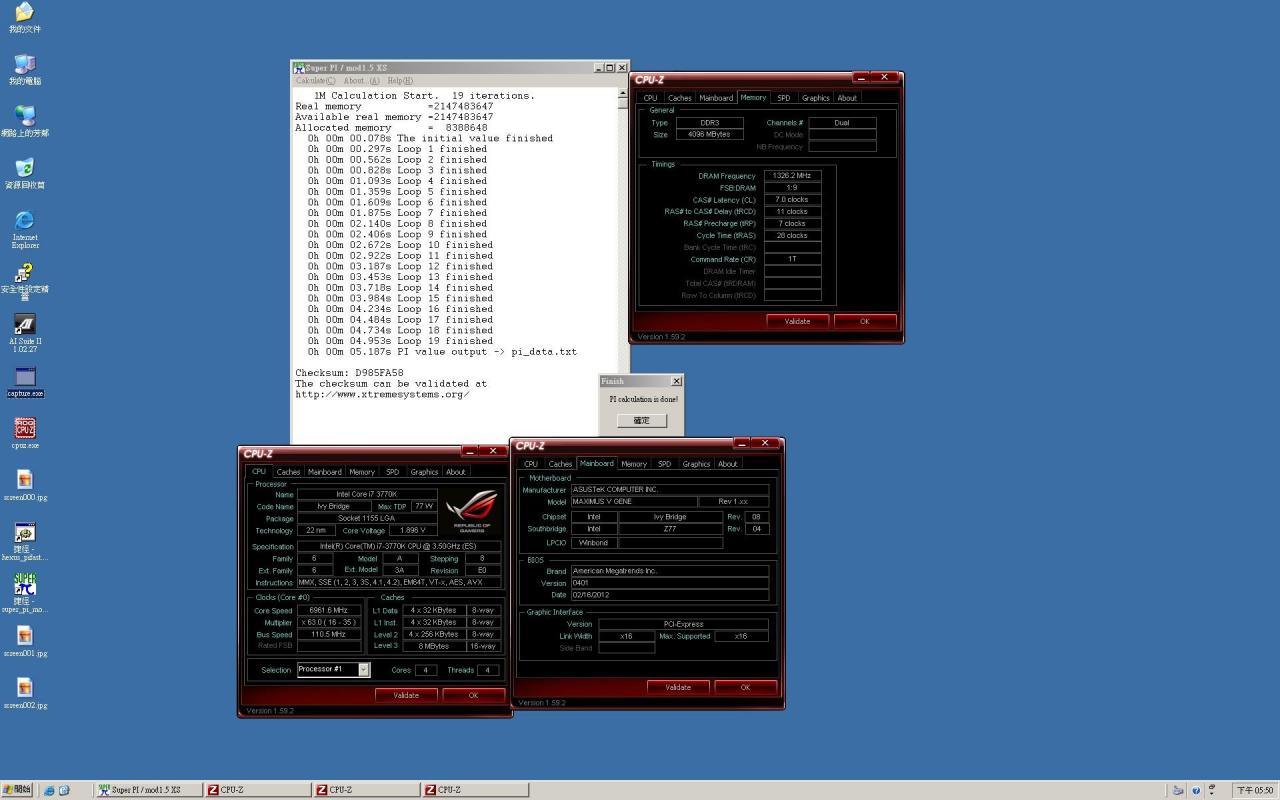
Task: Click the BIOS date 02/16/2012 field
Action: [669, 595]
